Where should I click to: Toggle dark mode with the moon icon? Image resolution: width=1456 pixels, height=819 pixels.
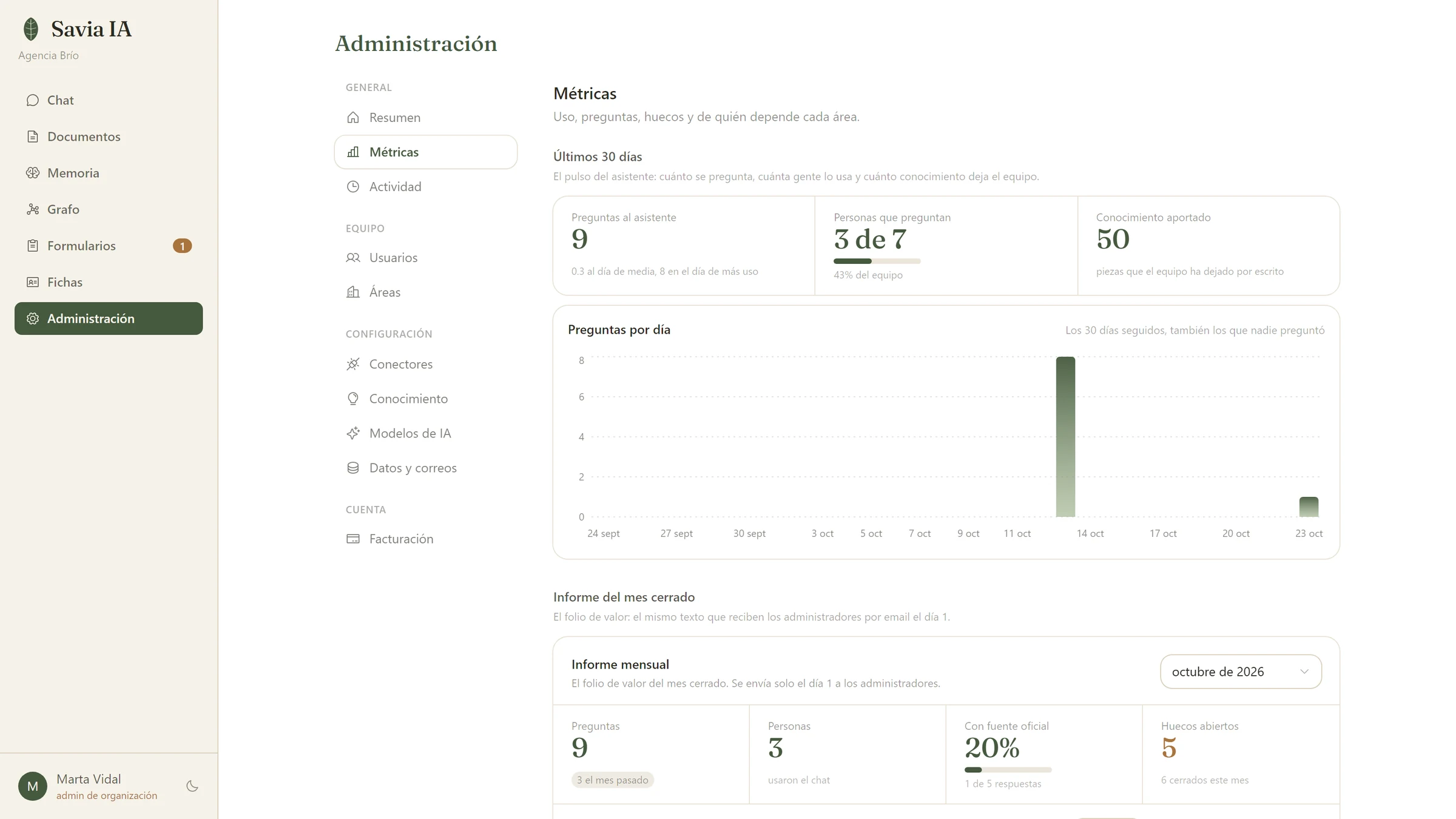click(x=192, y=786)
